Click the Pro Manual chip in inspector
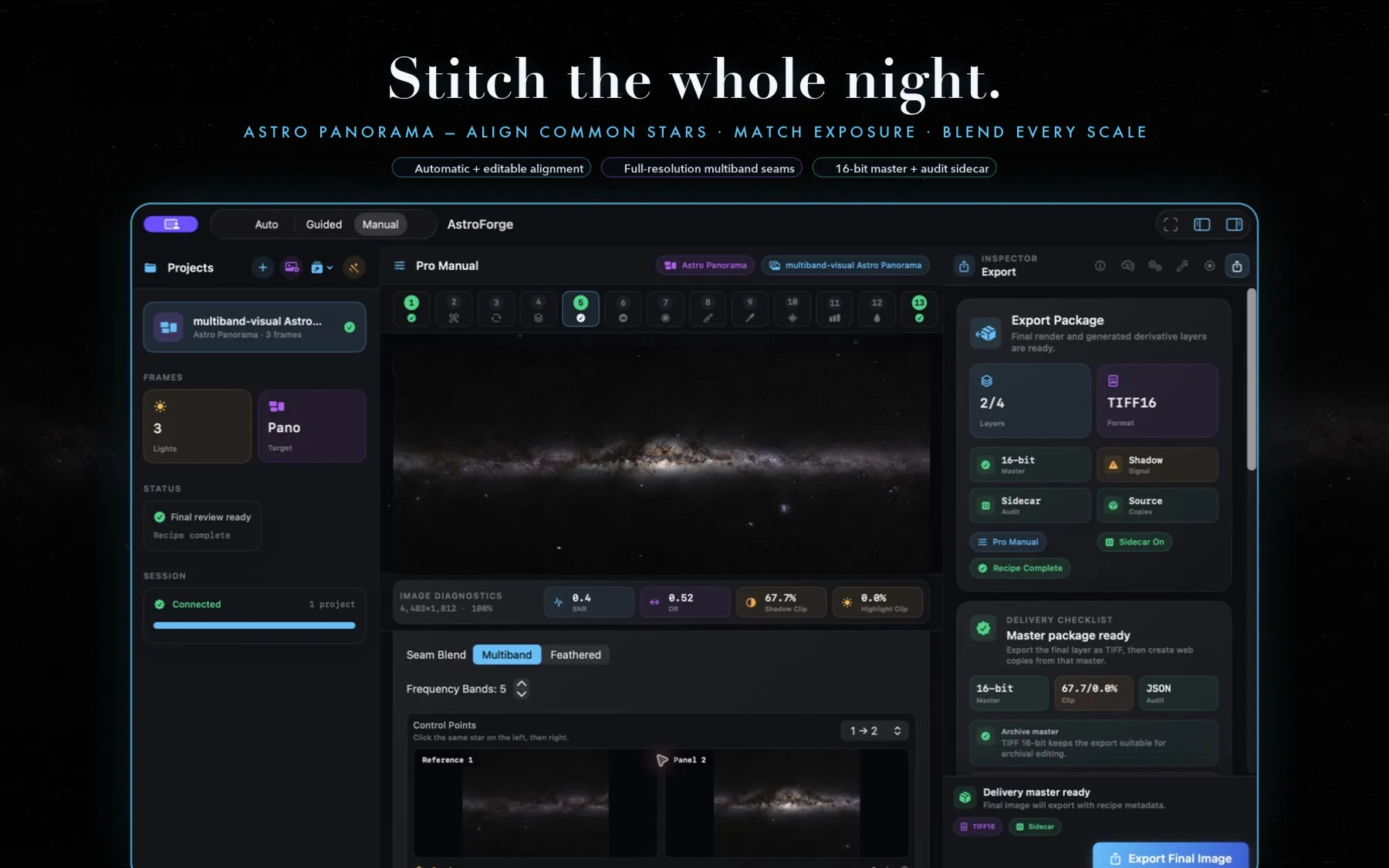1389x868 pixels. coord(1008,542)
